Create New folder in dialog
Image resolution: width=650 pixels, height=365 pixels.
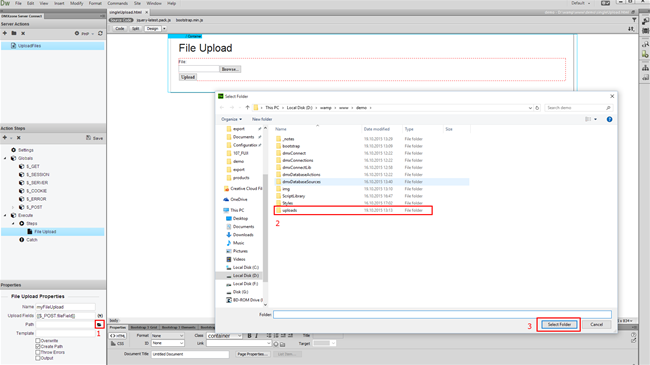262,119
